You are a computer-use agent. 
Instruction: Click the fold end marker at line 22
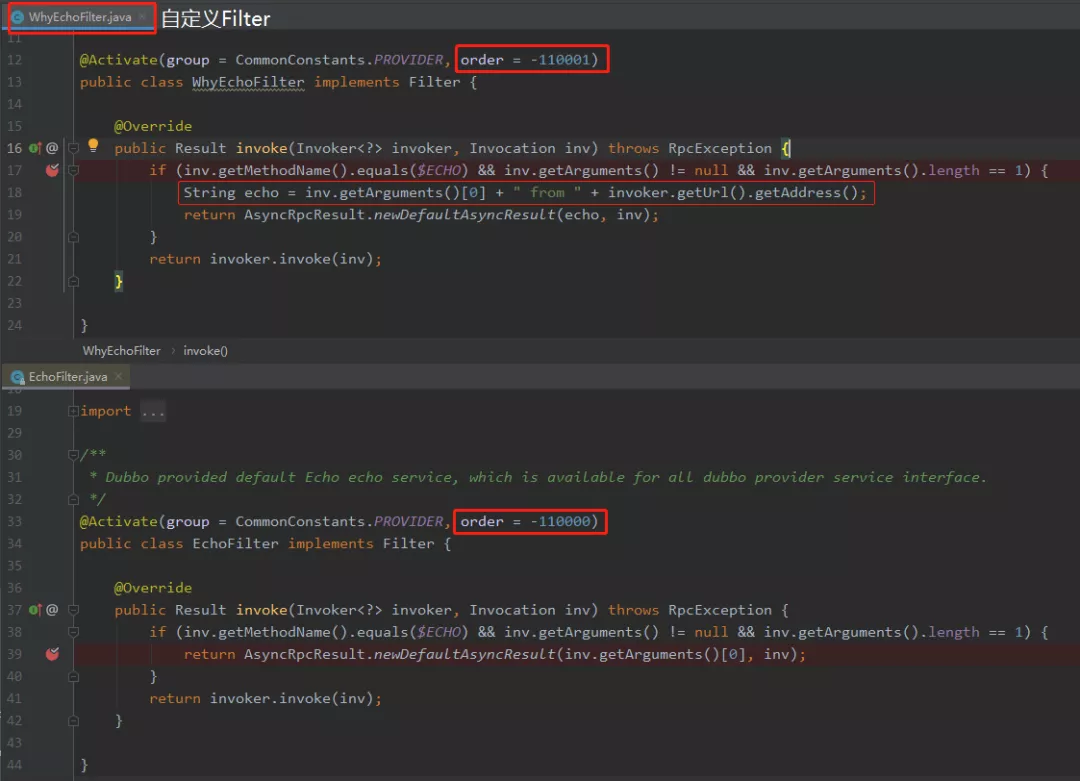[73, 281]
